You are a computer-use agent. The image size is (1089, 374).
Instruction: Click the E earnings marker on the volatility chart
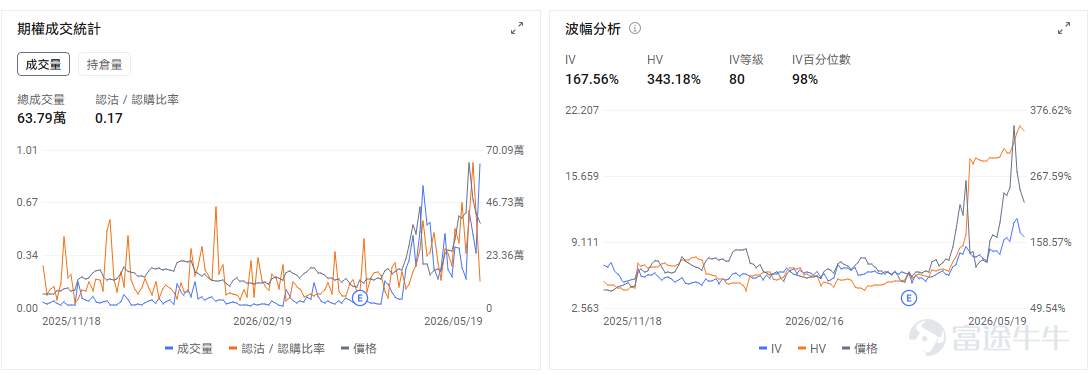pyautogui.click(x=909, y=298)
